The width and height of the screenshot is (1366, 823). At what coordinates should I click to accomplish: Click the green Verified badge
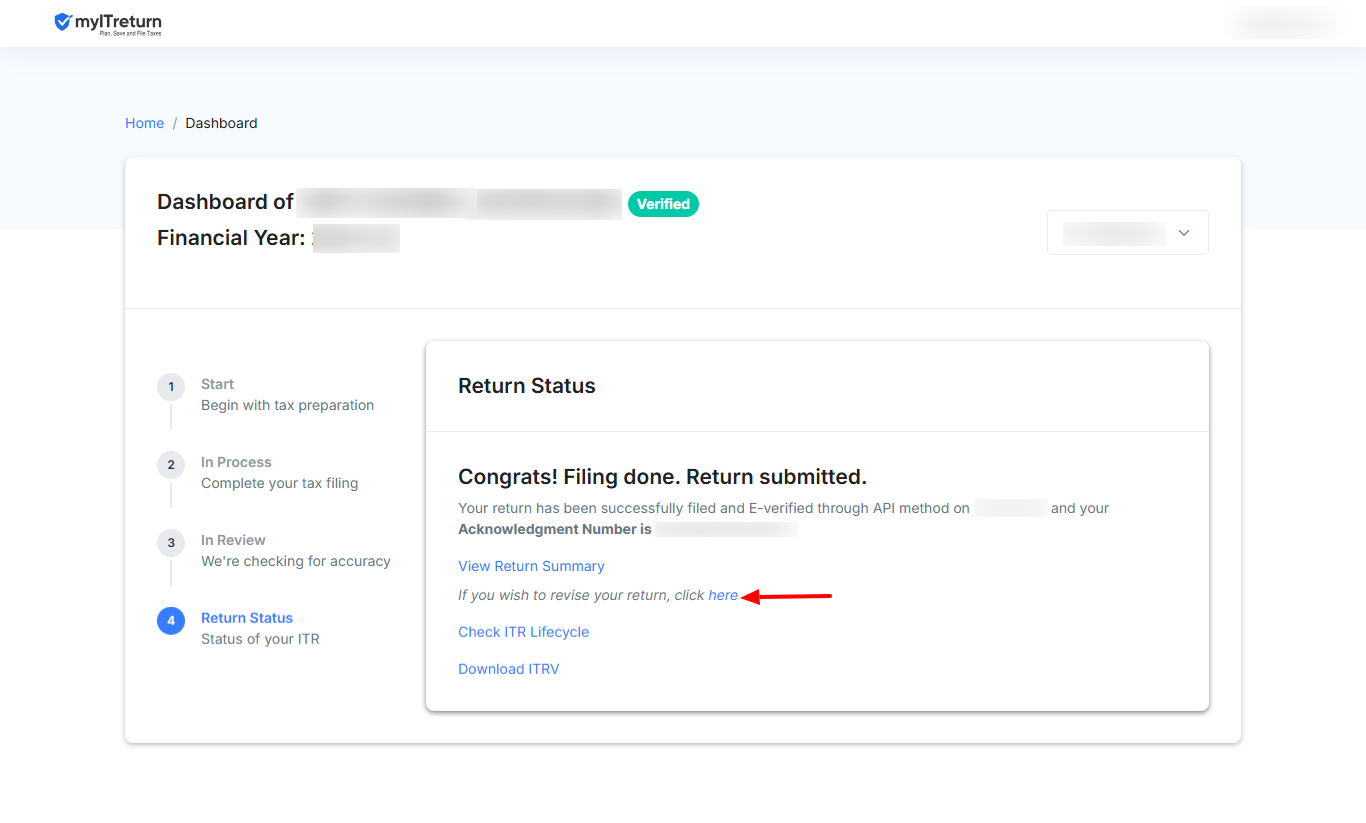coord(663,204)
